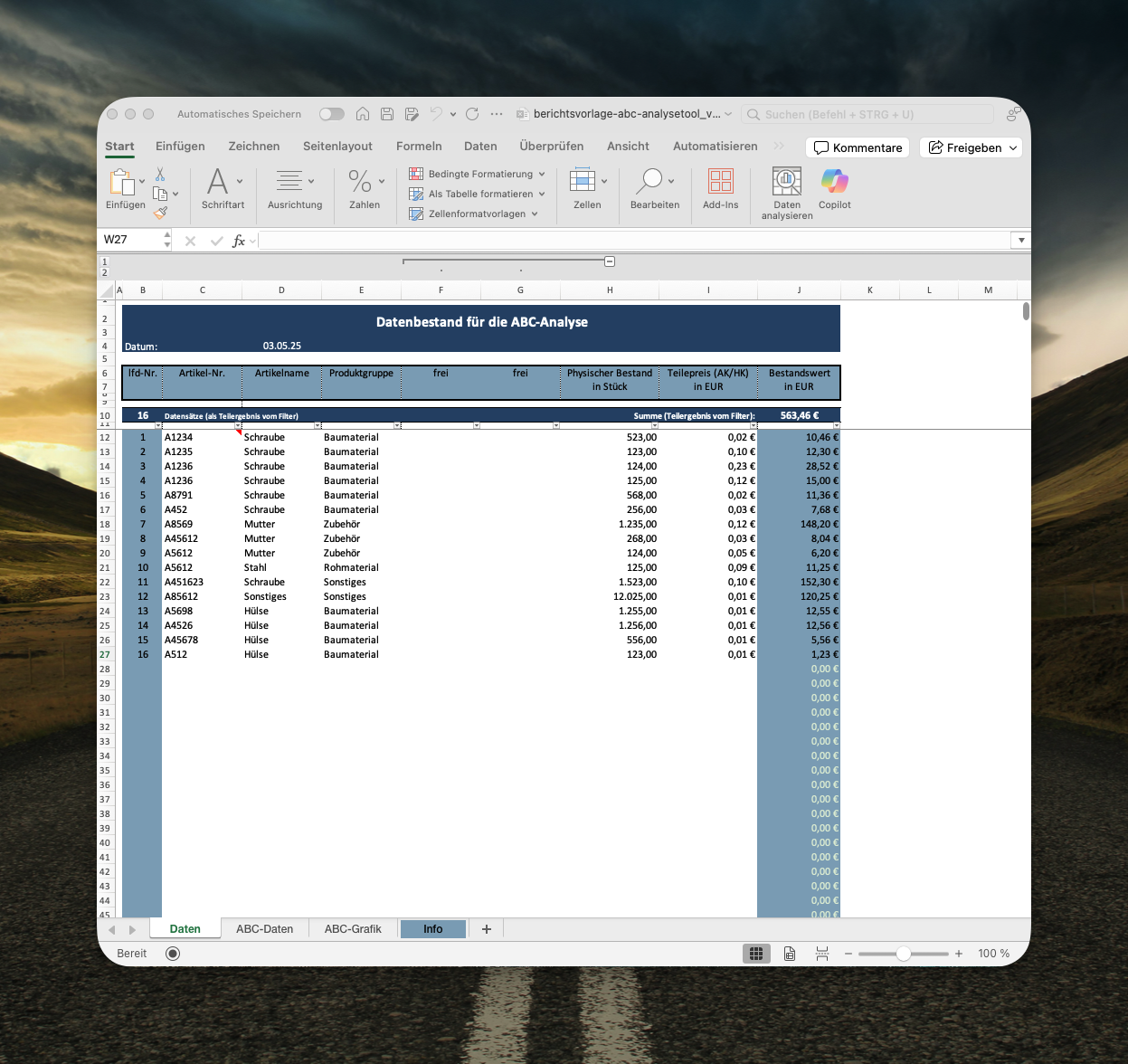This screenshot has height=1064, width=1128.
Task: Select cell with article number A451623
Action: click(202, 582)
